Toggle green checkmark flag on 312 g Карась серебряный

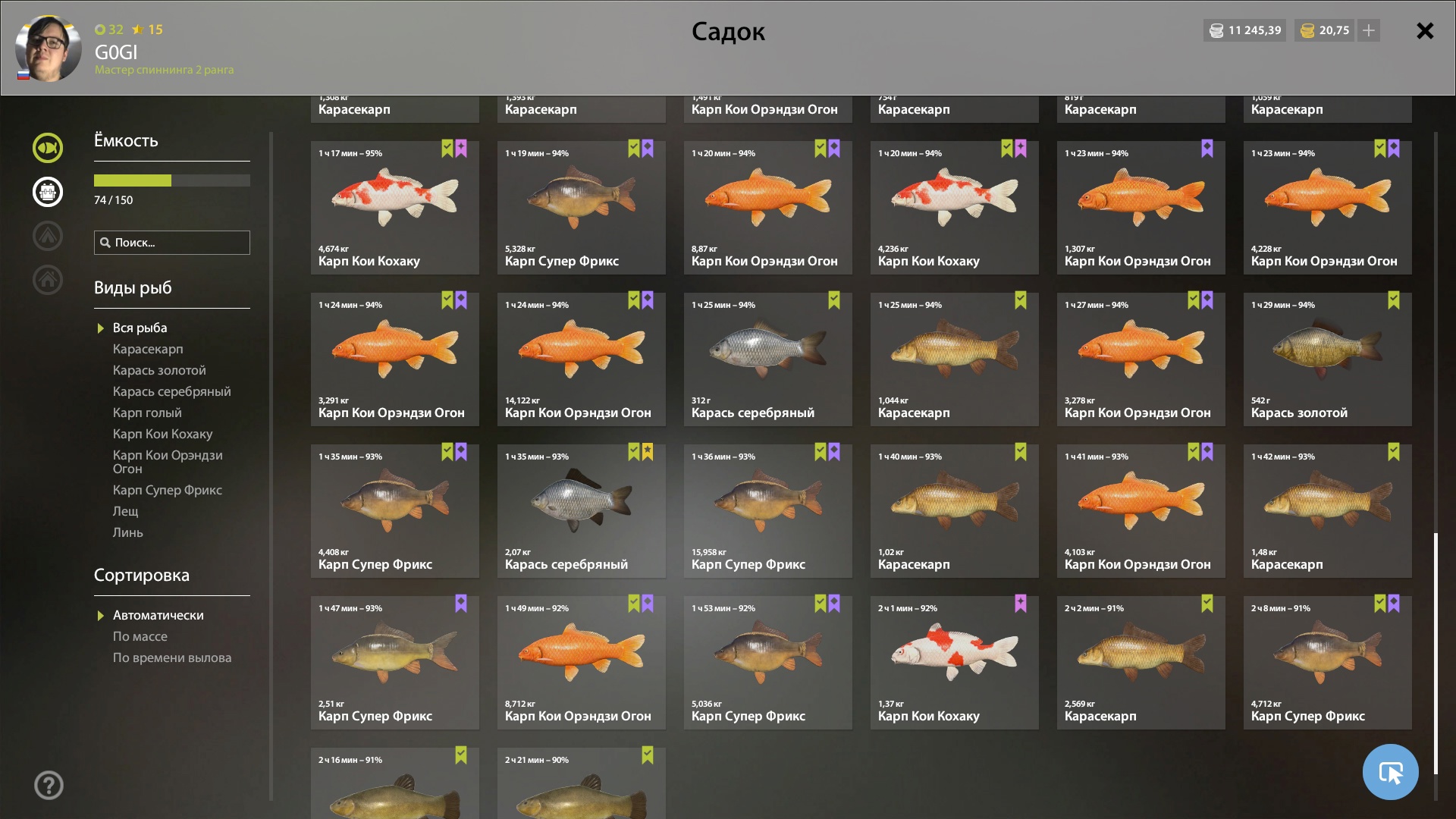coord(834,300)
